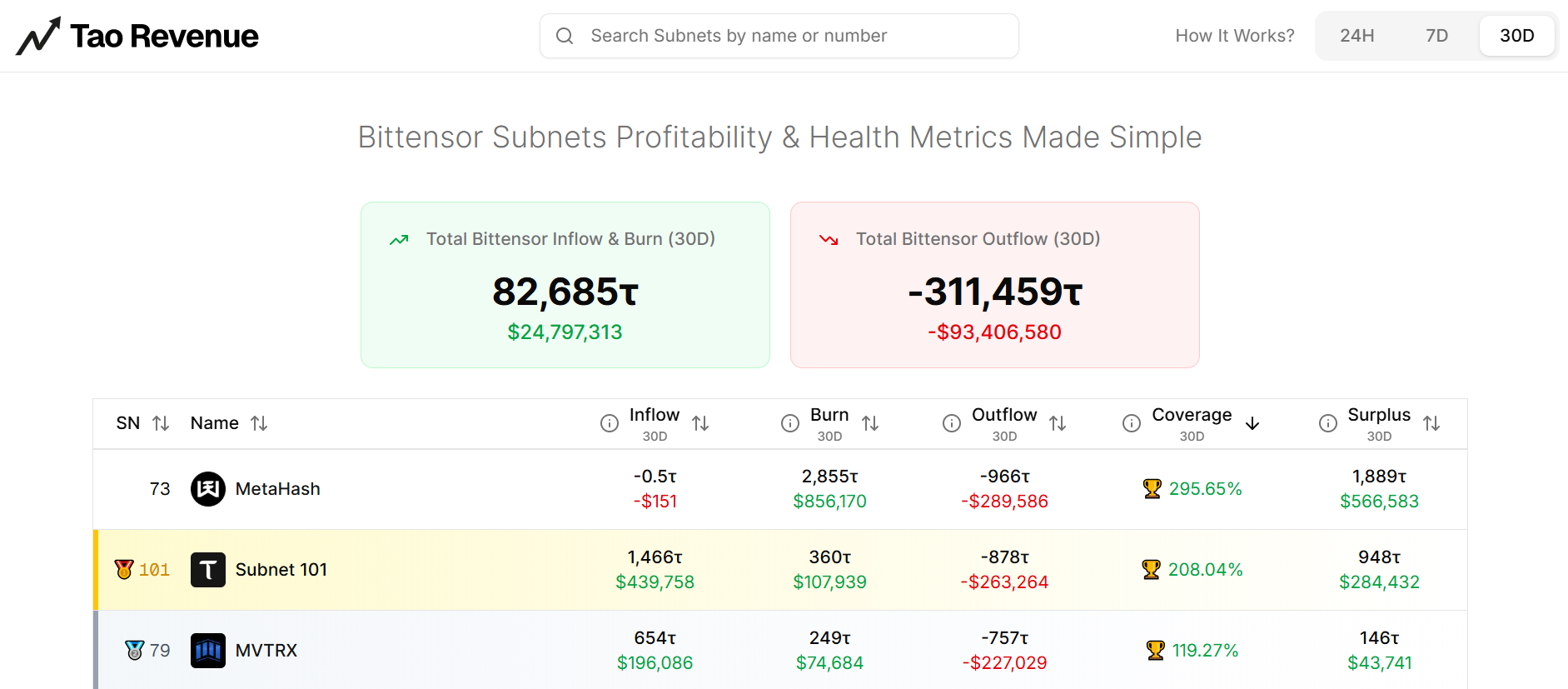
Task: Switch time range to 24H
Action: click(x=1356, y=36)
